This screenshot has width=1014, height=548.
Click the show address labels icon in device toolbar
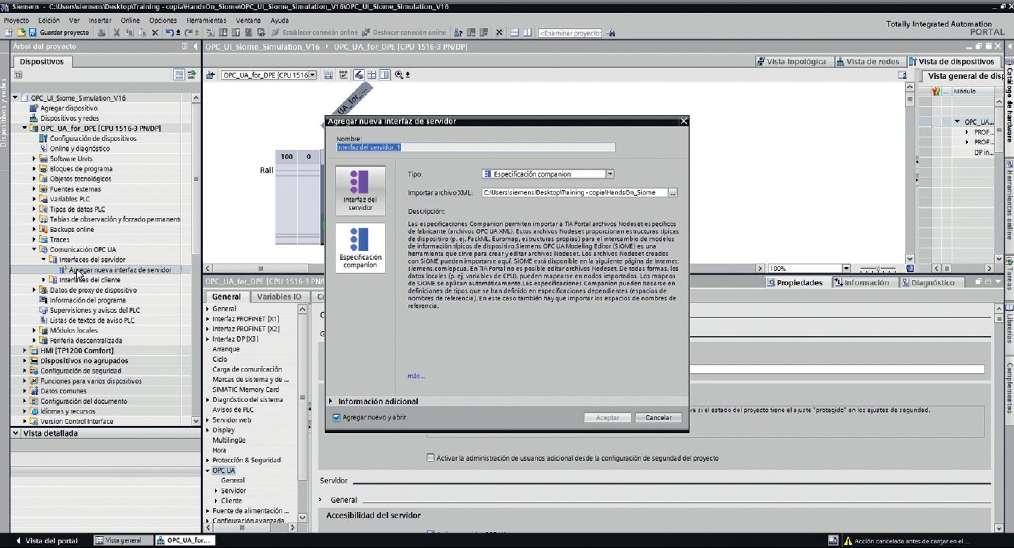pos(358,75)
